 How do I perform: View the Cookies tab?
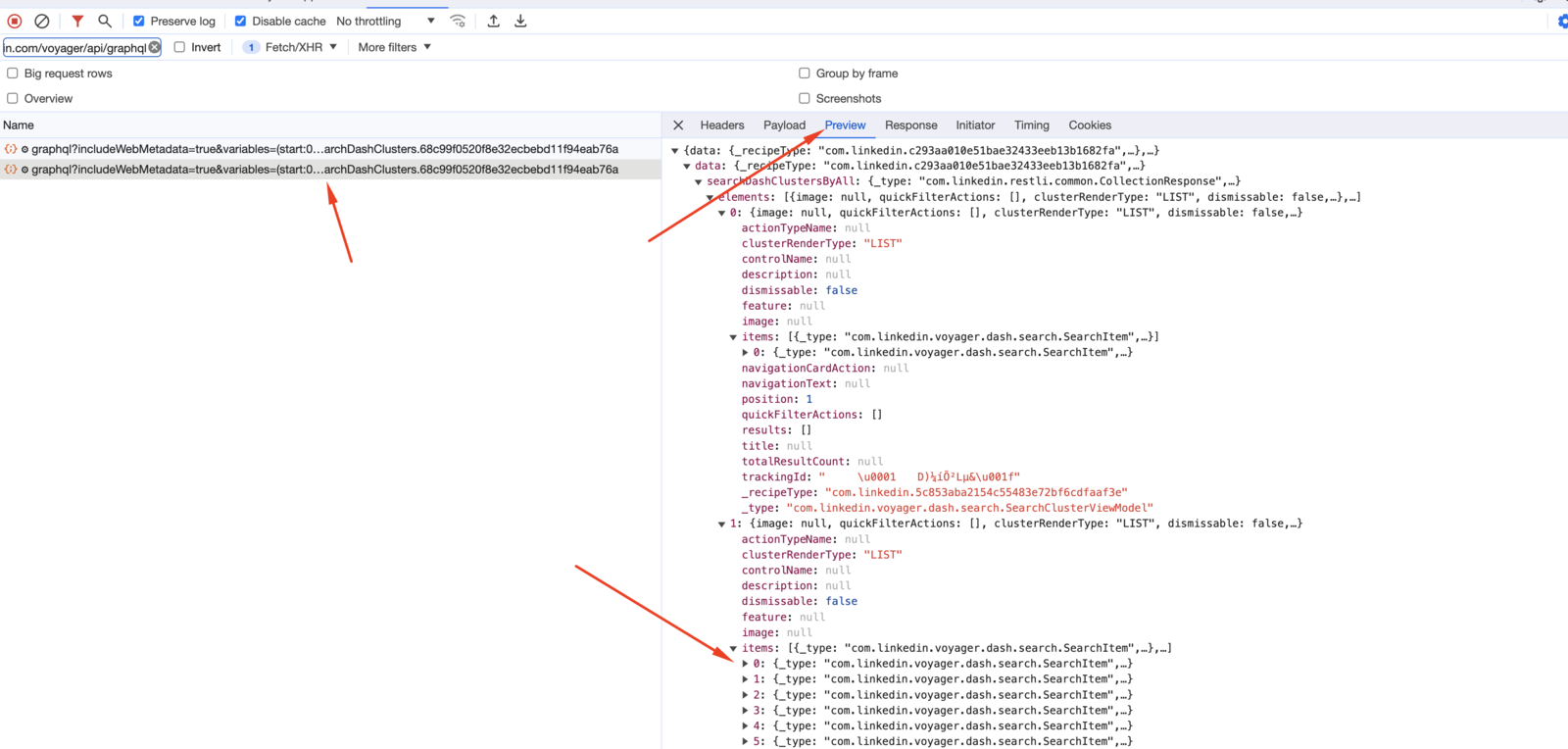coord(1090,125)
